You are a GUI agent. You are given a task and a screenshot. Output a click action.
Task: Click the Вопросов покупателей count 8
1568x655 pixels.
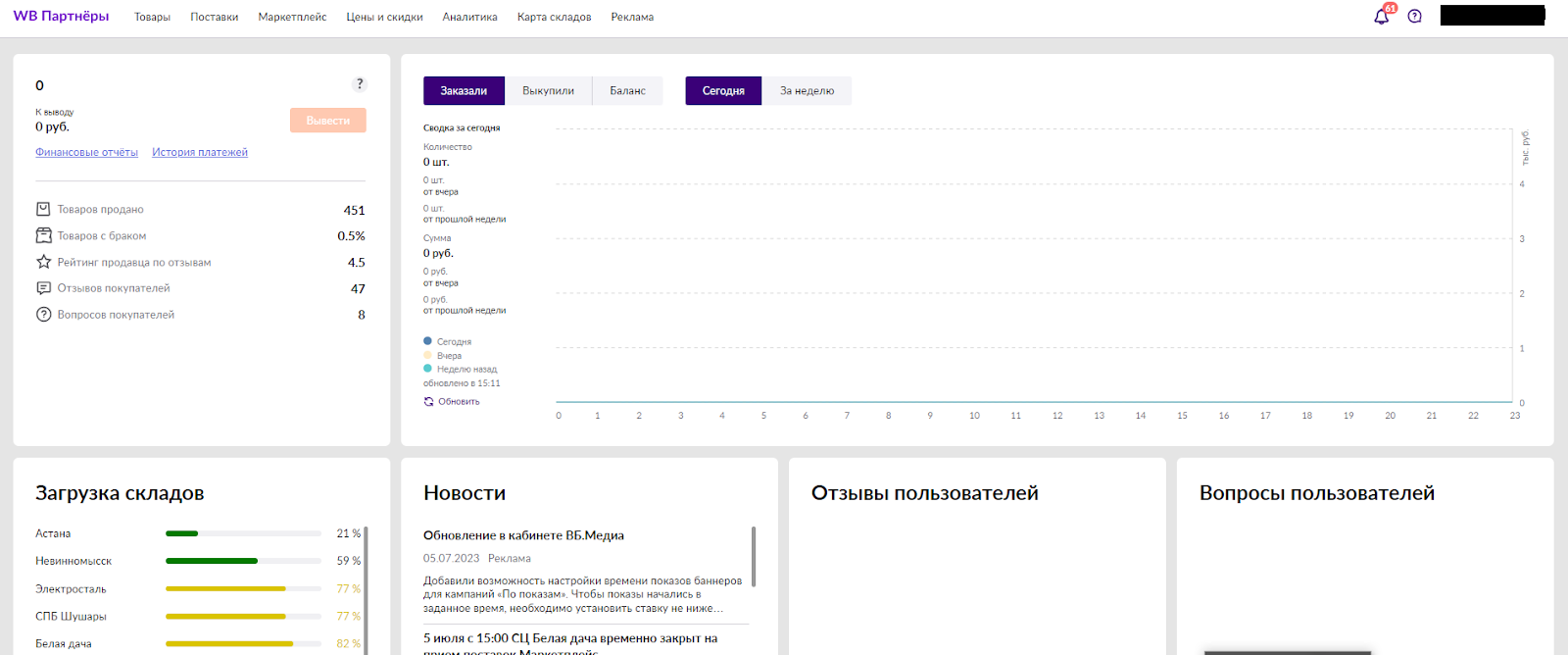[x=362, y=315]
